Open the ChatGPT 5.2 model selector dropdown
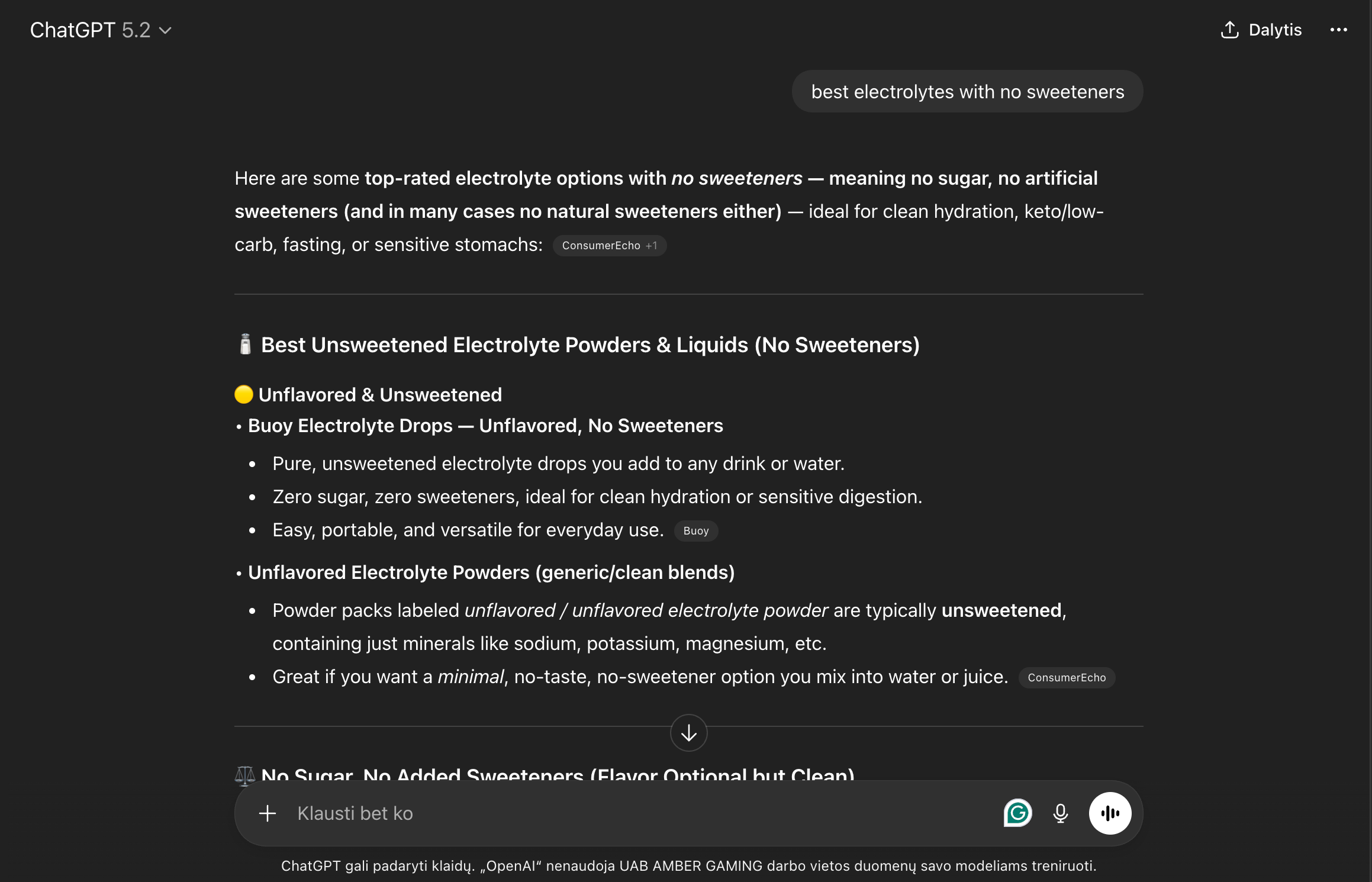Viewport: 1372px width, 882px height. [x=101, y=30]
